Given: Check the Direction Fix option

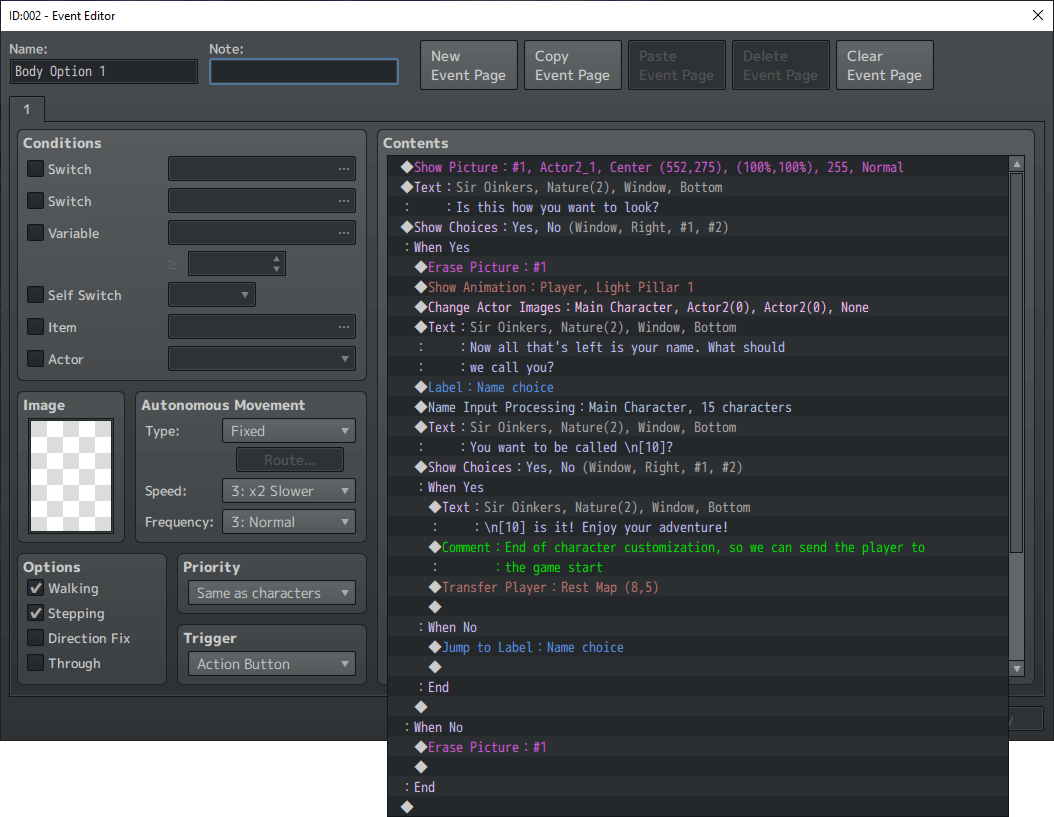Looking at the screenshot, I should coord(36,637).
